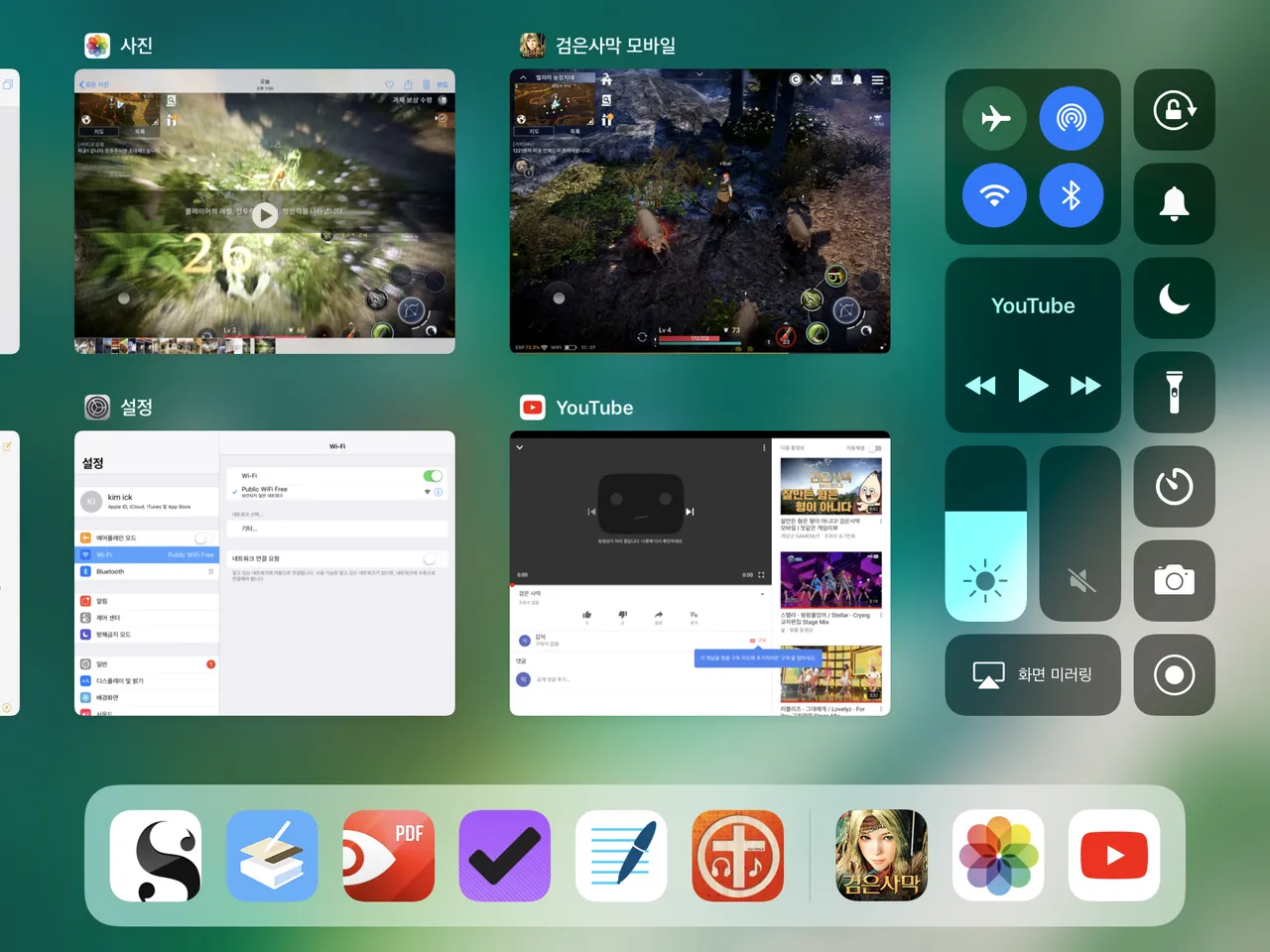Tap the Wi-Fi switch in 설정 preview
The image size is (1270, 952).
[x=433, y=476]
